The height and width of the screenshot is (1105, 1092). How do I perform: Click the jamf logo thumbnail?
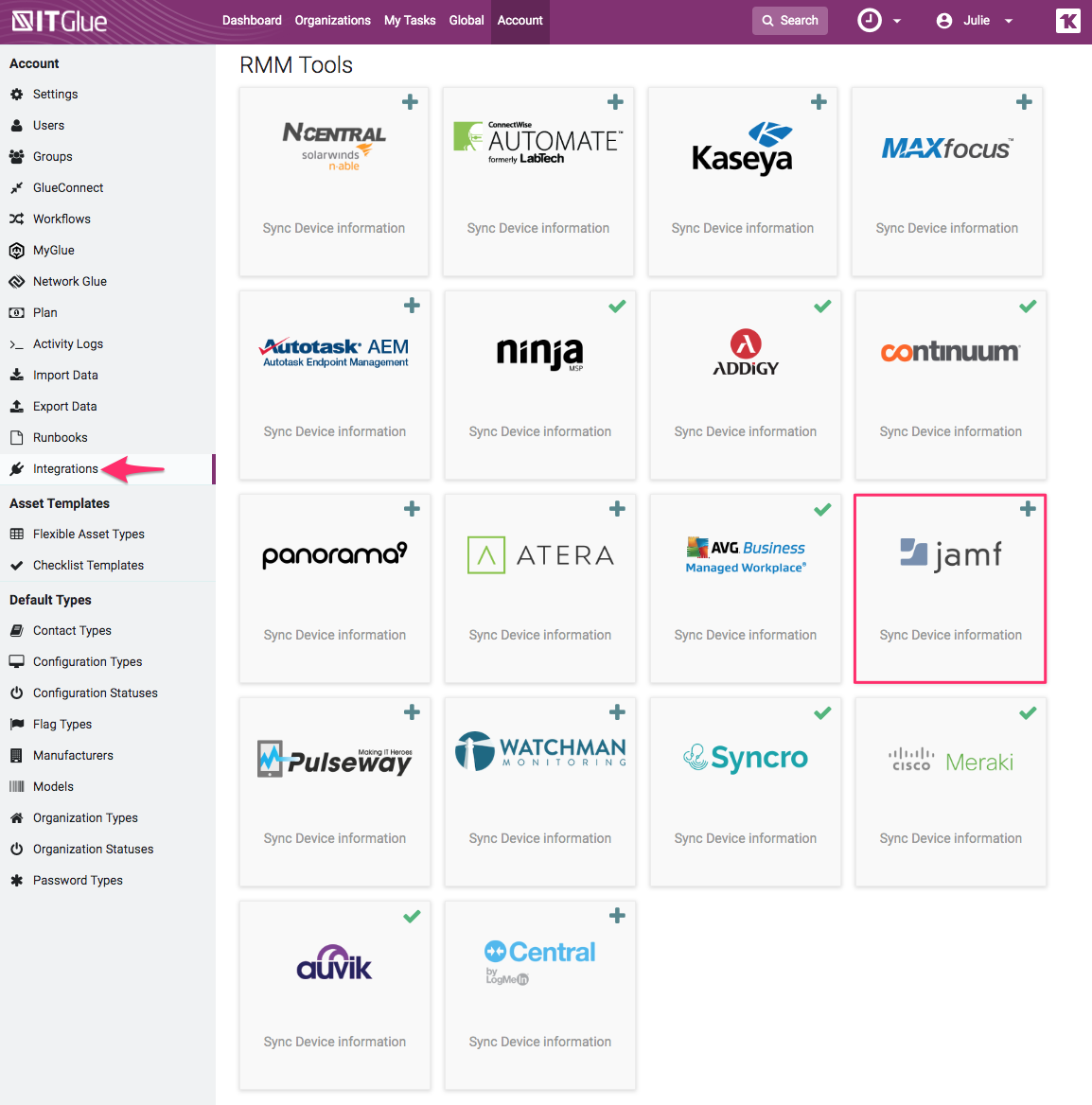950,555
